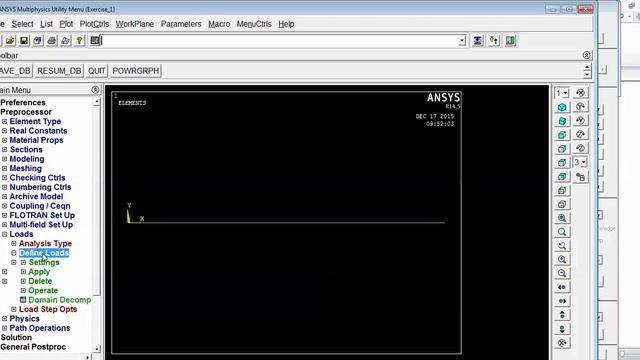
Task: Click the Fit View magnifier icon
Action: [562, 218]
